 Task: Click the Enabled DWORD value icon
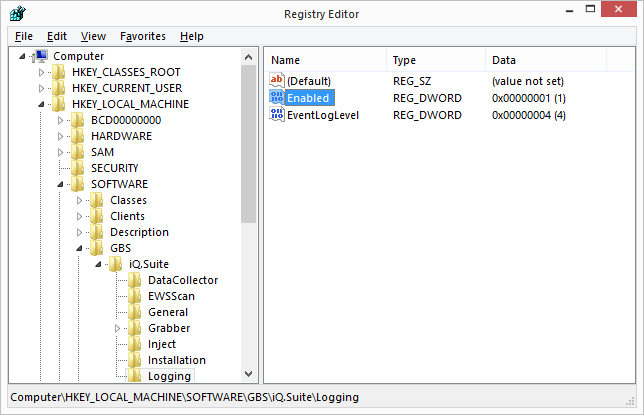(277, 98)
